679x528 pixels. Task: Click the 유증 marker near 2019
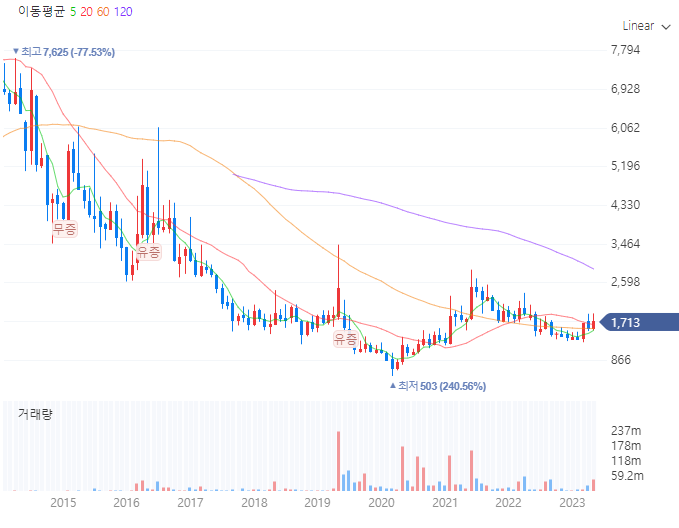[x=345, y=338]
